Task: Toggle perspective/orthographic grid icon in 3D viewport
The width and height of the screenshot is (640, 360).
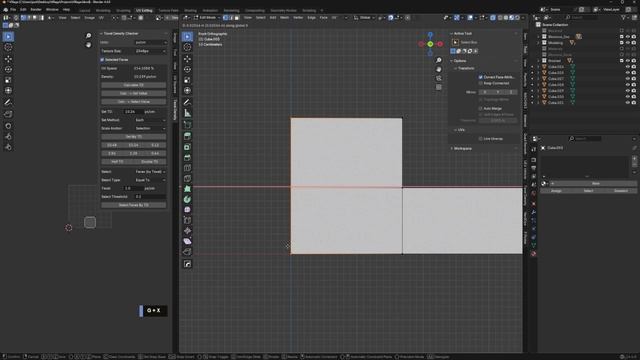Action: point(439,87)
